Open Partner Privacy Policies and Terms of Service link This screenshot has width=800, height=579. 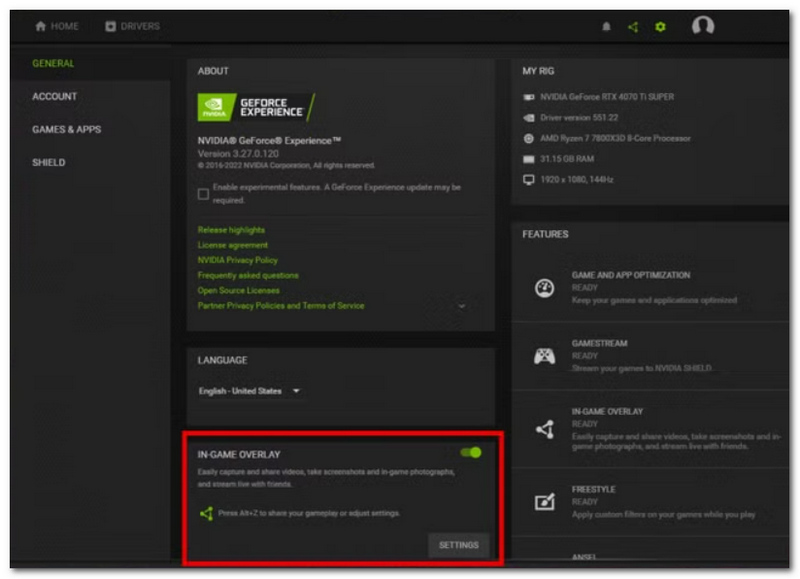point(281,306)
